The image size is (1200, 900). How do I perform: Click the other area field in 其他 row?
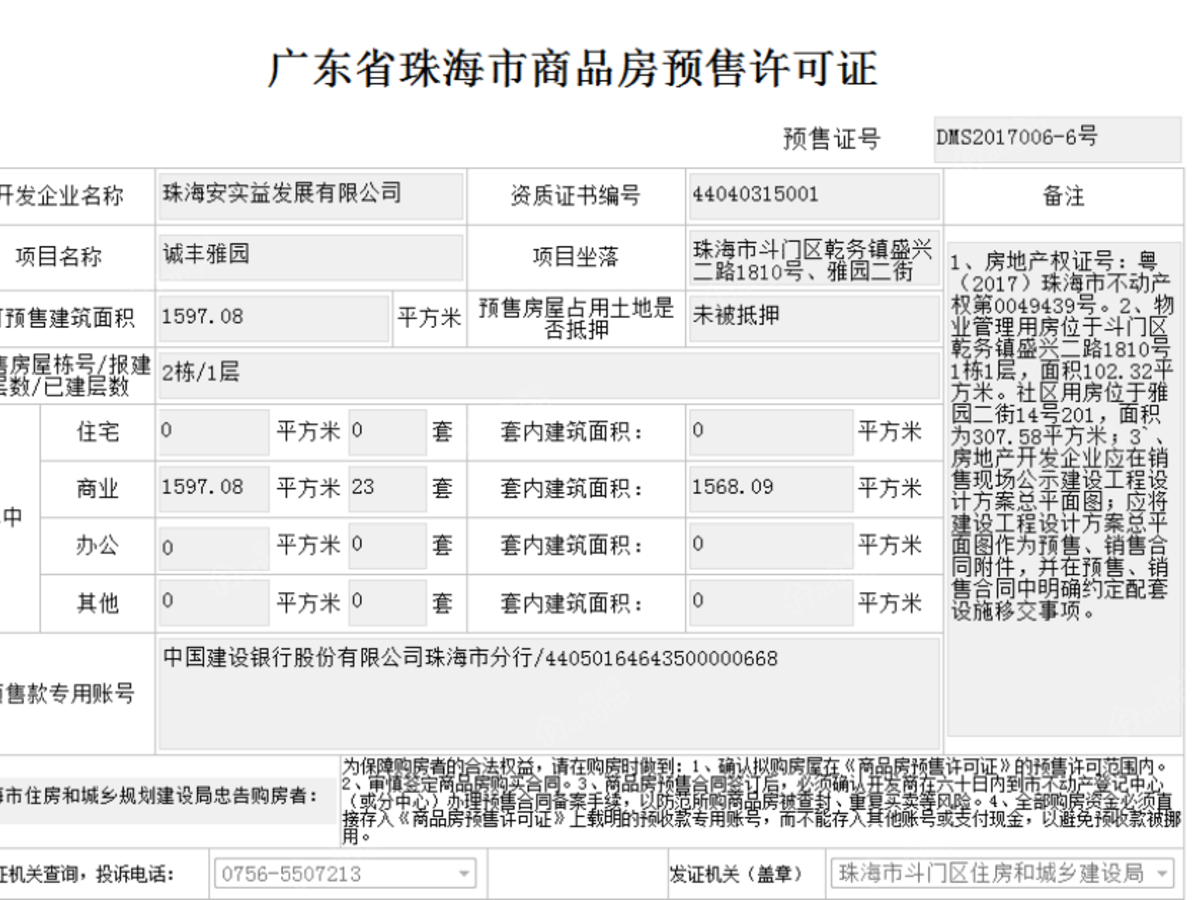coord(214,602)
